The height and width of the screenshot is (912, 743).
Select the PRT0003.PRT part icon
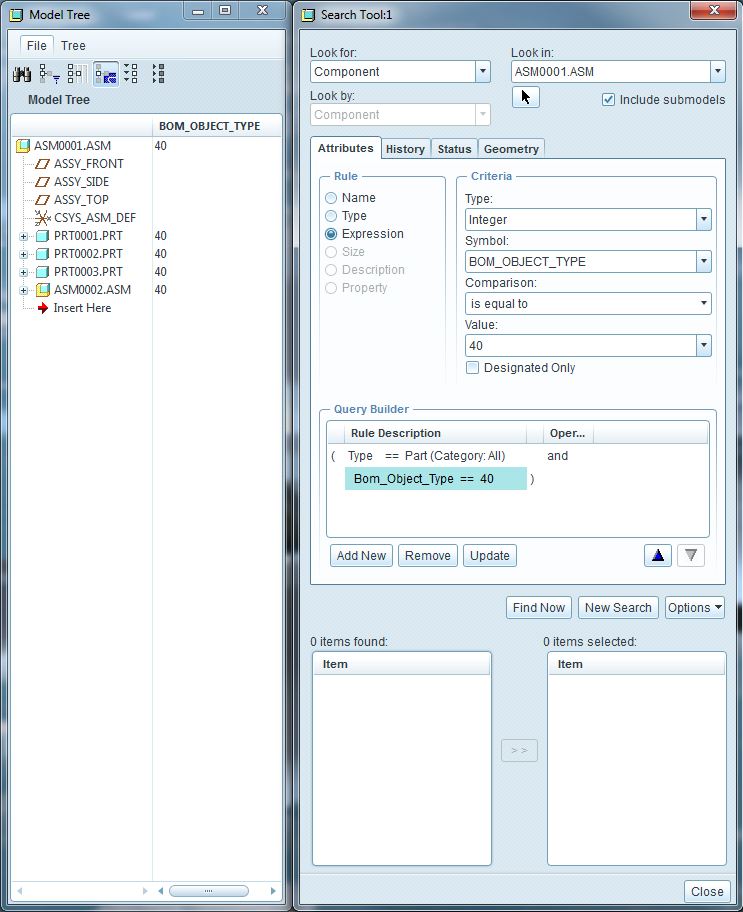[x=42, y=272]
